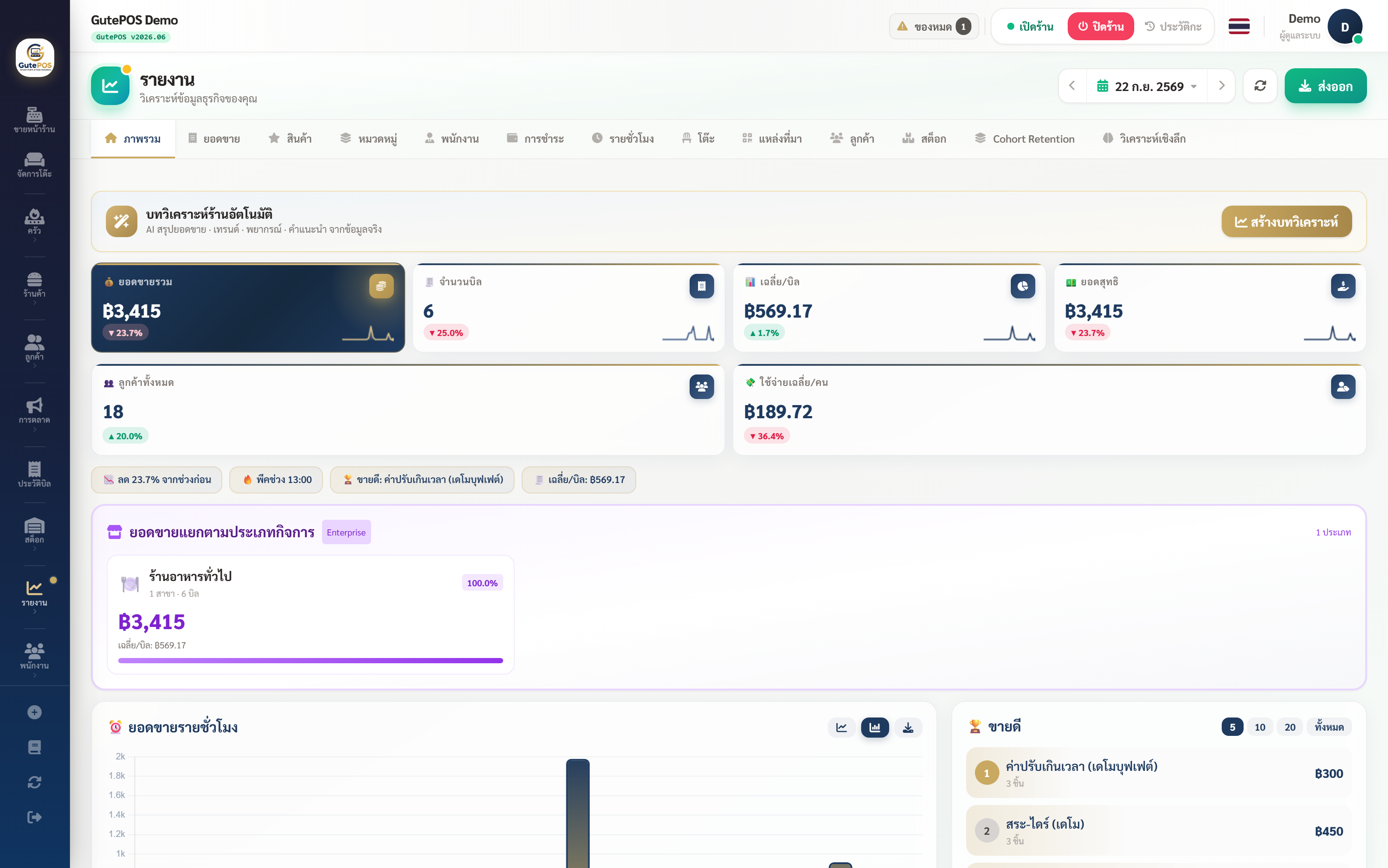Switch to the การชำระ payments tab
Viewport: 1388px width, 868px height.
click(535, 138)
